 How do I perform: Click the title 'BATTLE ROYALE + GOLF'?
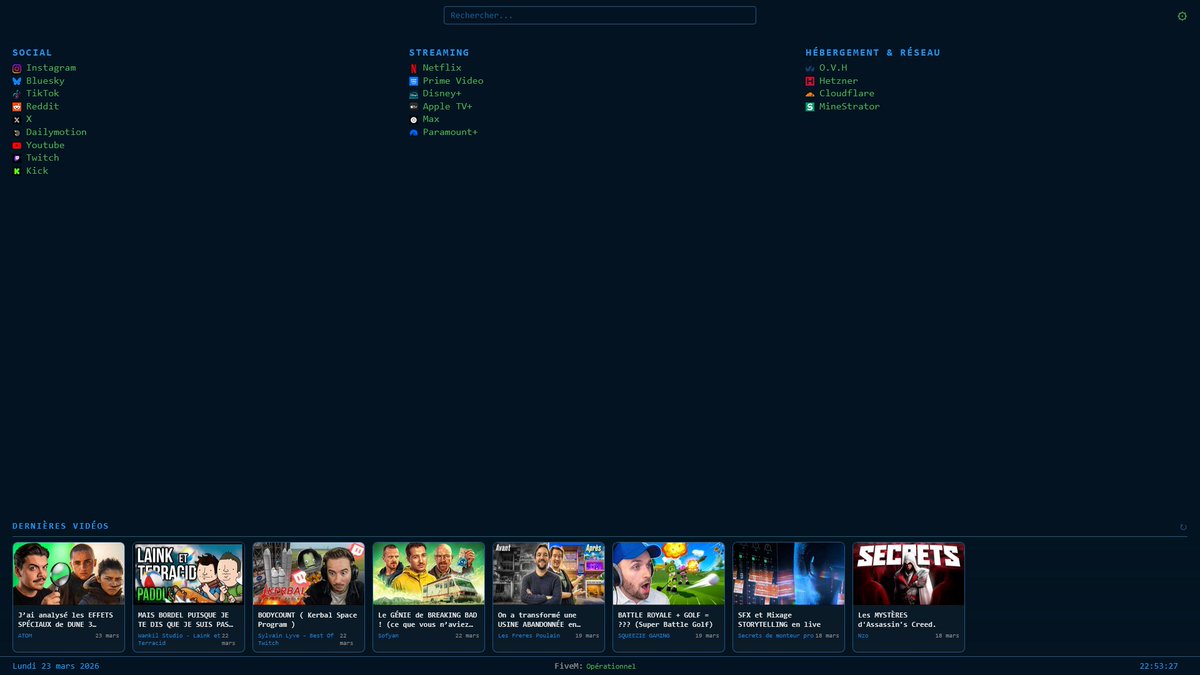666,620
